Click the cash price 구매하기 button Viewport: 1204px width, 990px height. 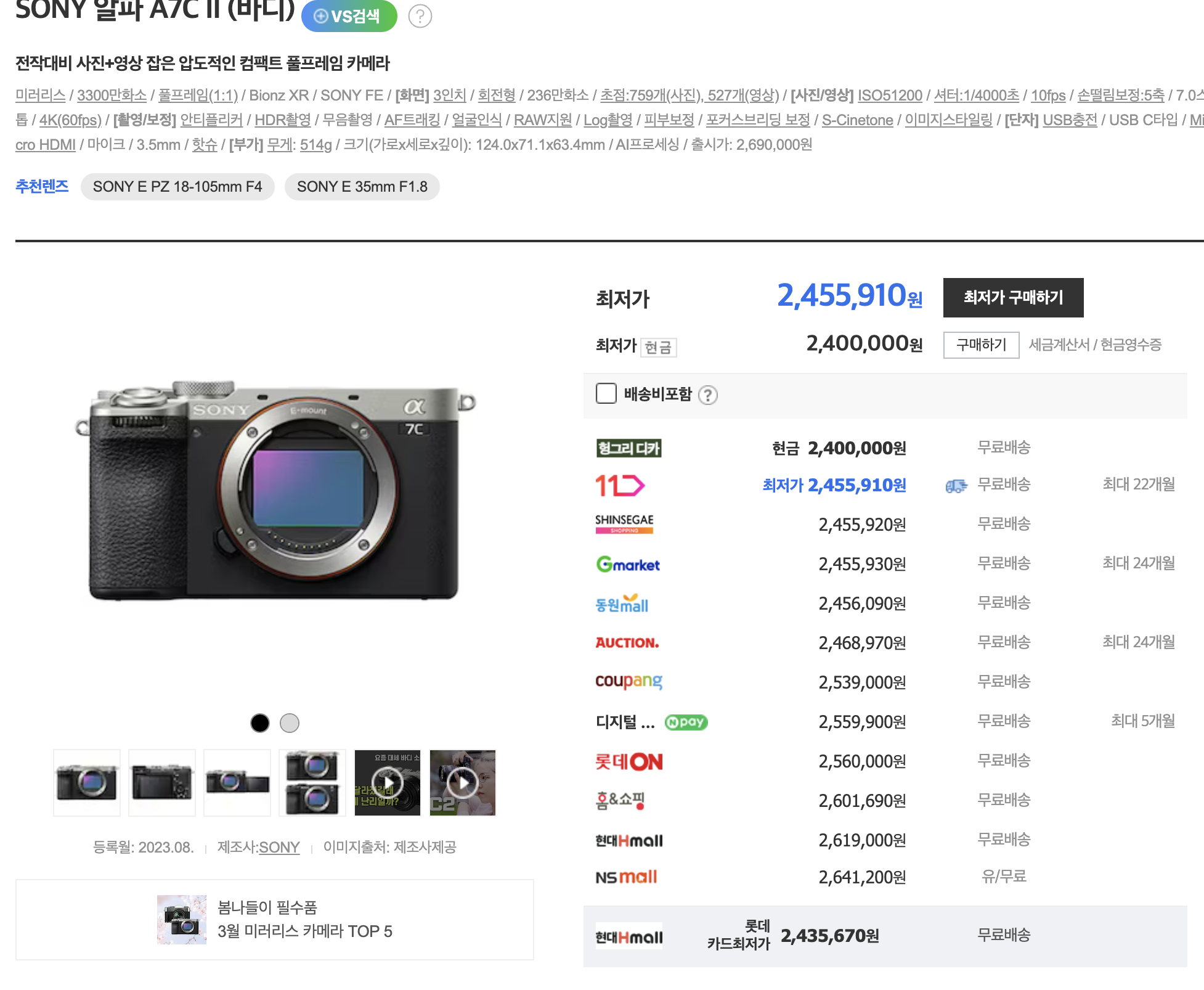(x=981, y=345)
